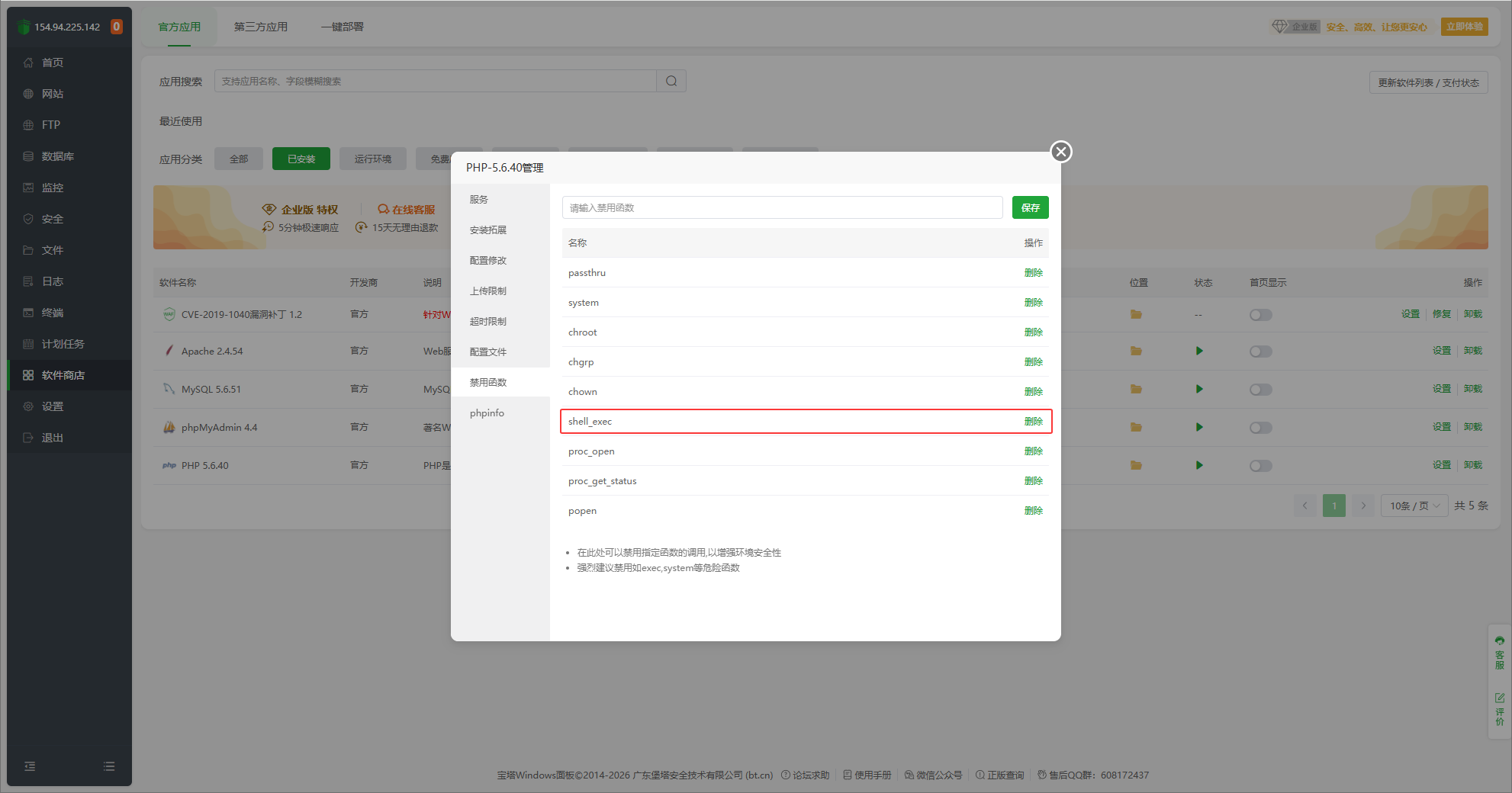Open customer service widget on right edge
The width and height of the screenshot is (1512, 793).
[x=1500, y=653]
